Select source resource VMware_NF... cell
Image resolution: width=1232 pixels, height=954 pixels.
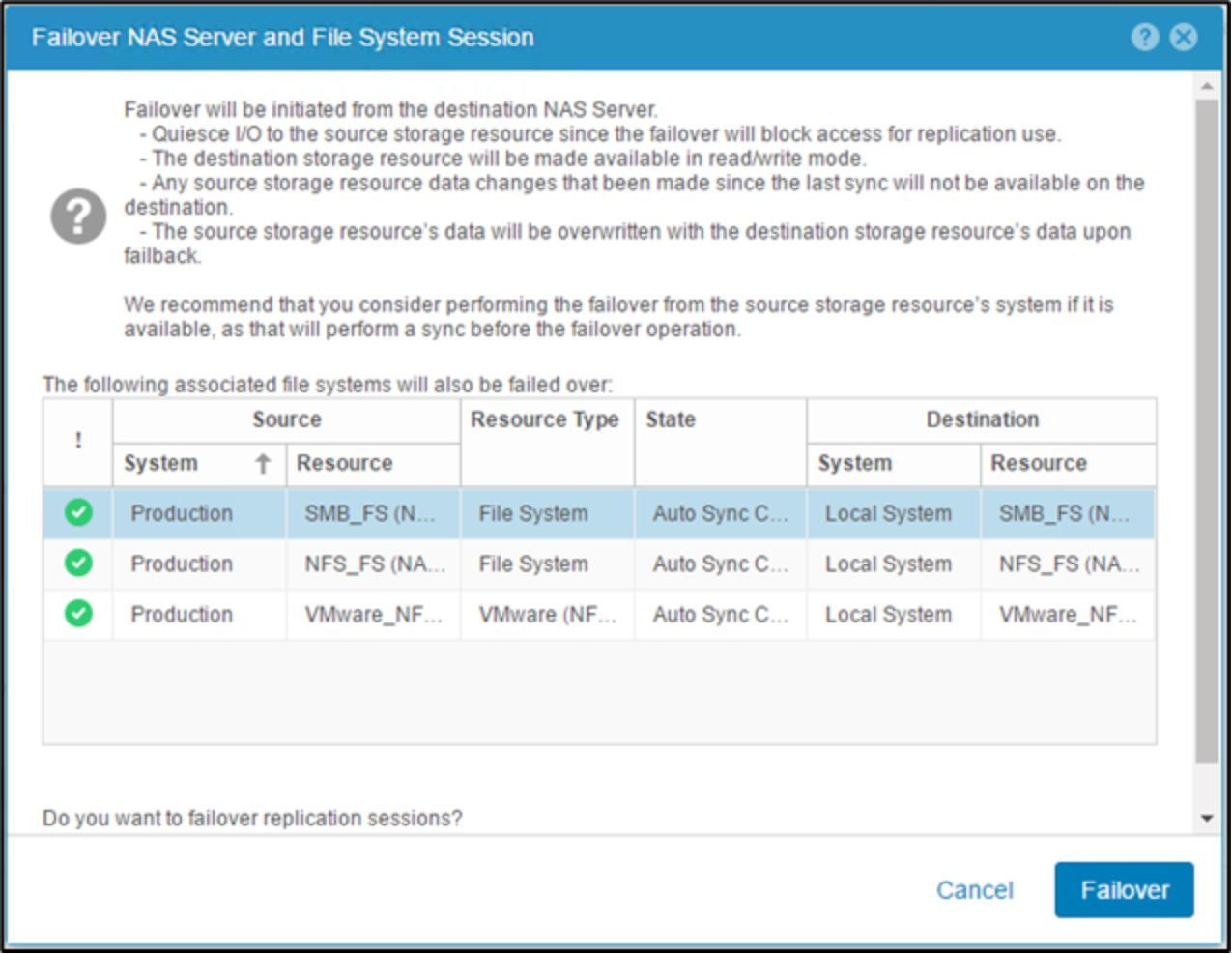[x=373, y=614]
